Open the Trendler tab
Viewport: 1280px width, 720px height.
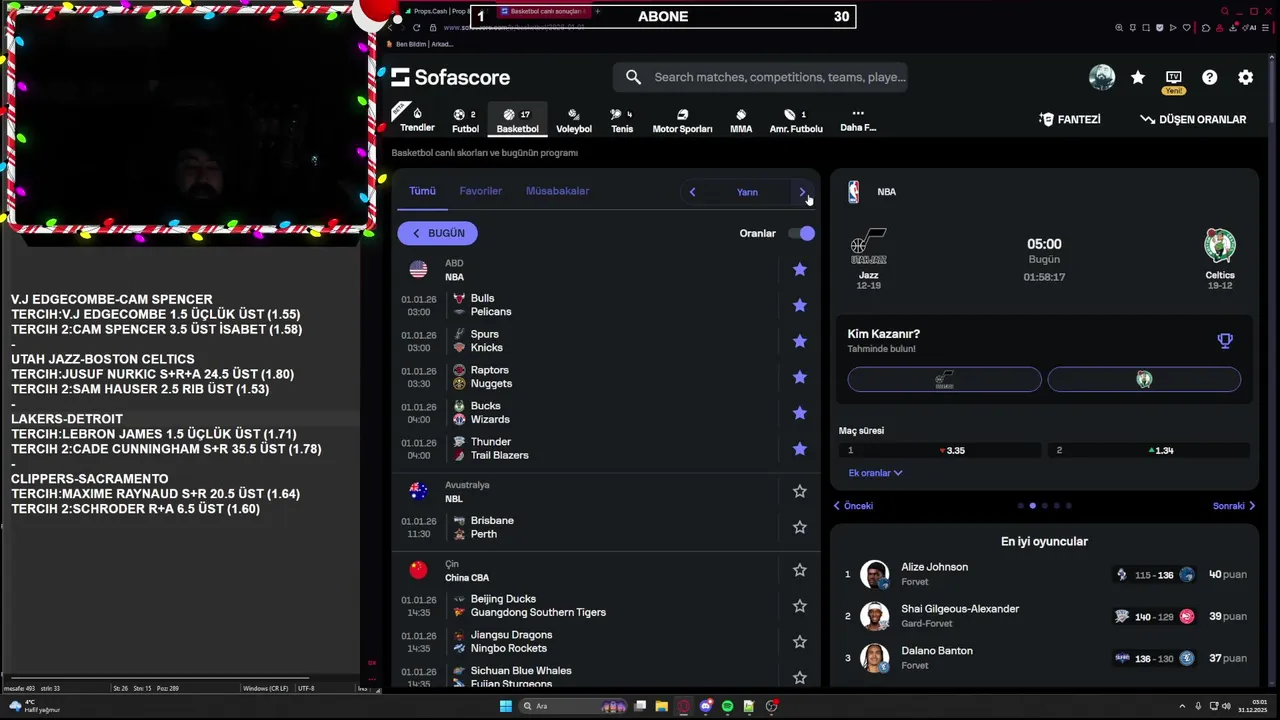click(x=417, y=120)
